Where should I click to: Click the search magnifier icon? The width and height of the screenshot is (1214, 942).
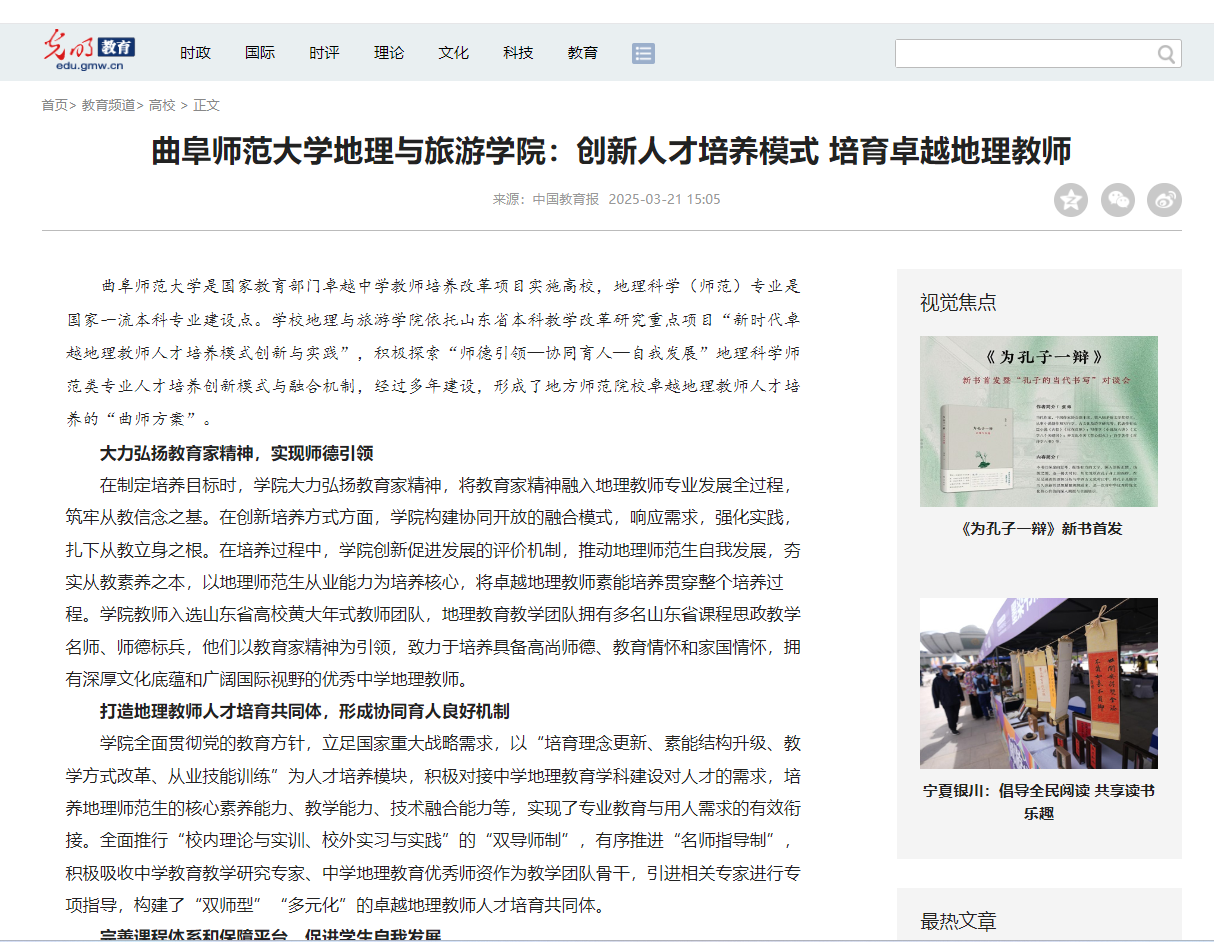(1166, 54)
